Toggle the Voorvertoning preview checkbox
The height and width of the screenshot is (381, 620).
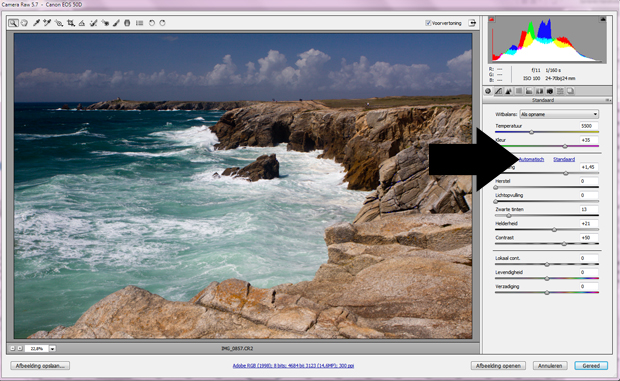(427, 23)
